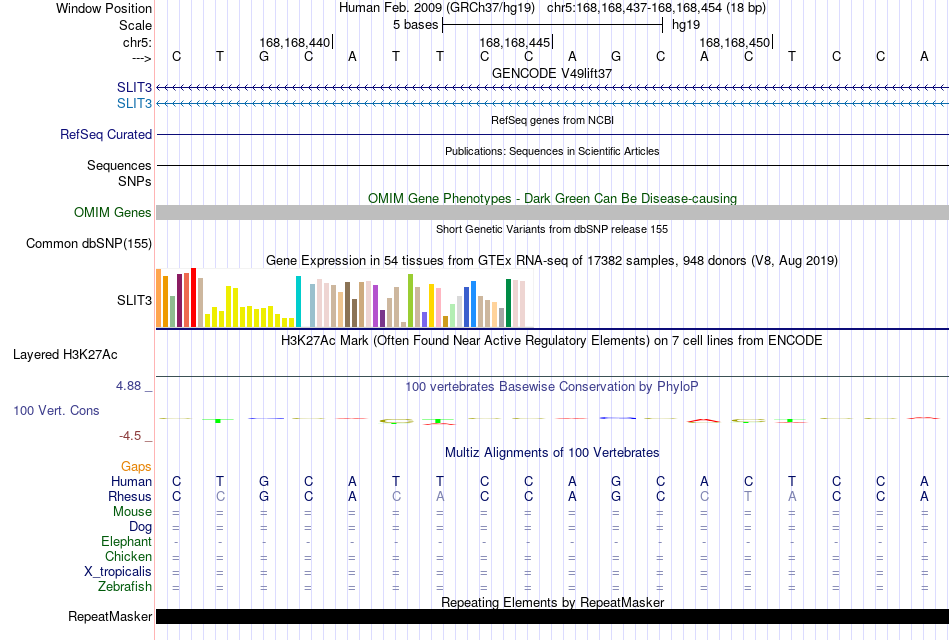Viewport: 950px width, 640px height.
Task: Click the RepeatMasker track label
Action: coord(110,616)
